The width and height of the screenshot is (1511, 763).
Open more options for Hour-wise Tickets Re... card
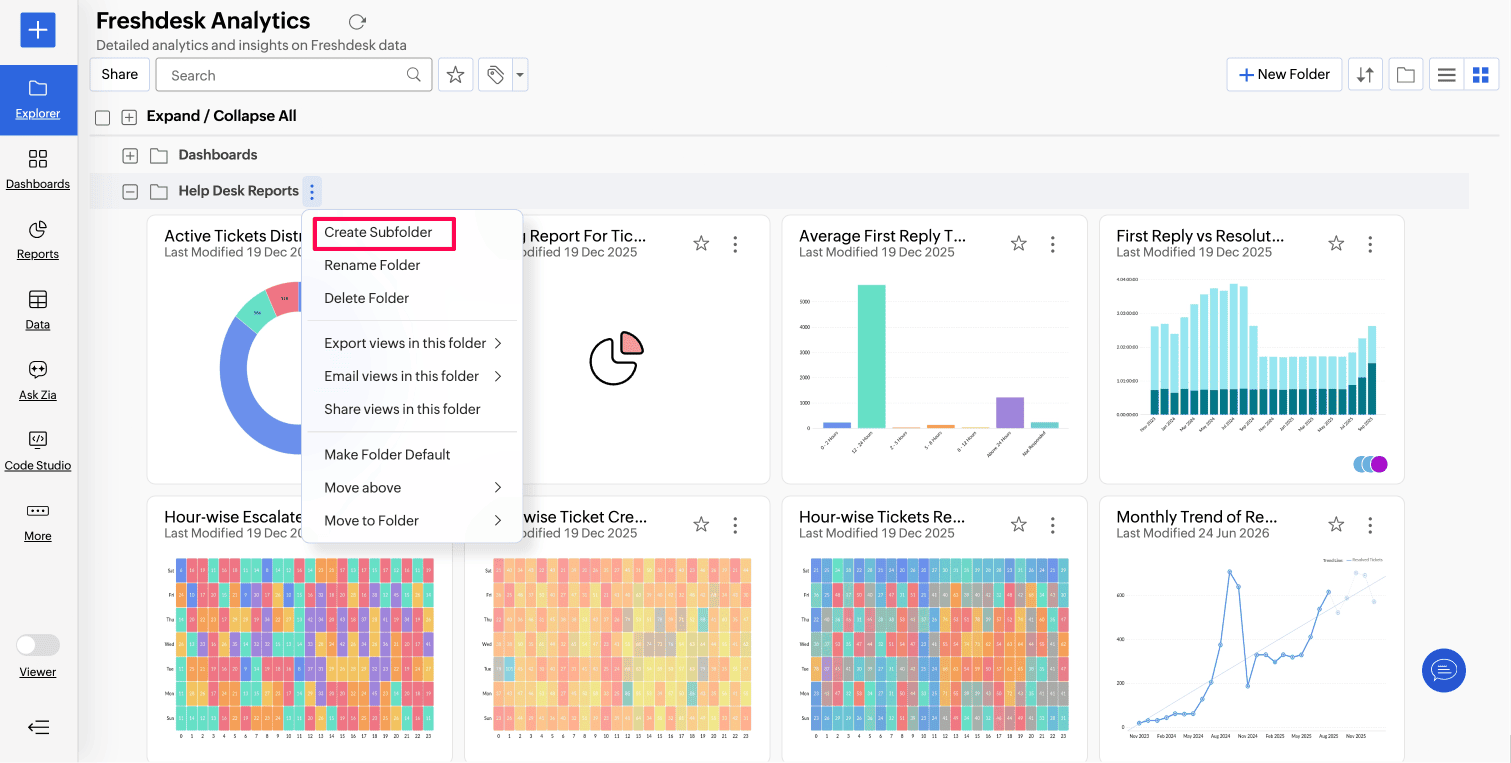pyautogui.click(x=1053, y=525)
